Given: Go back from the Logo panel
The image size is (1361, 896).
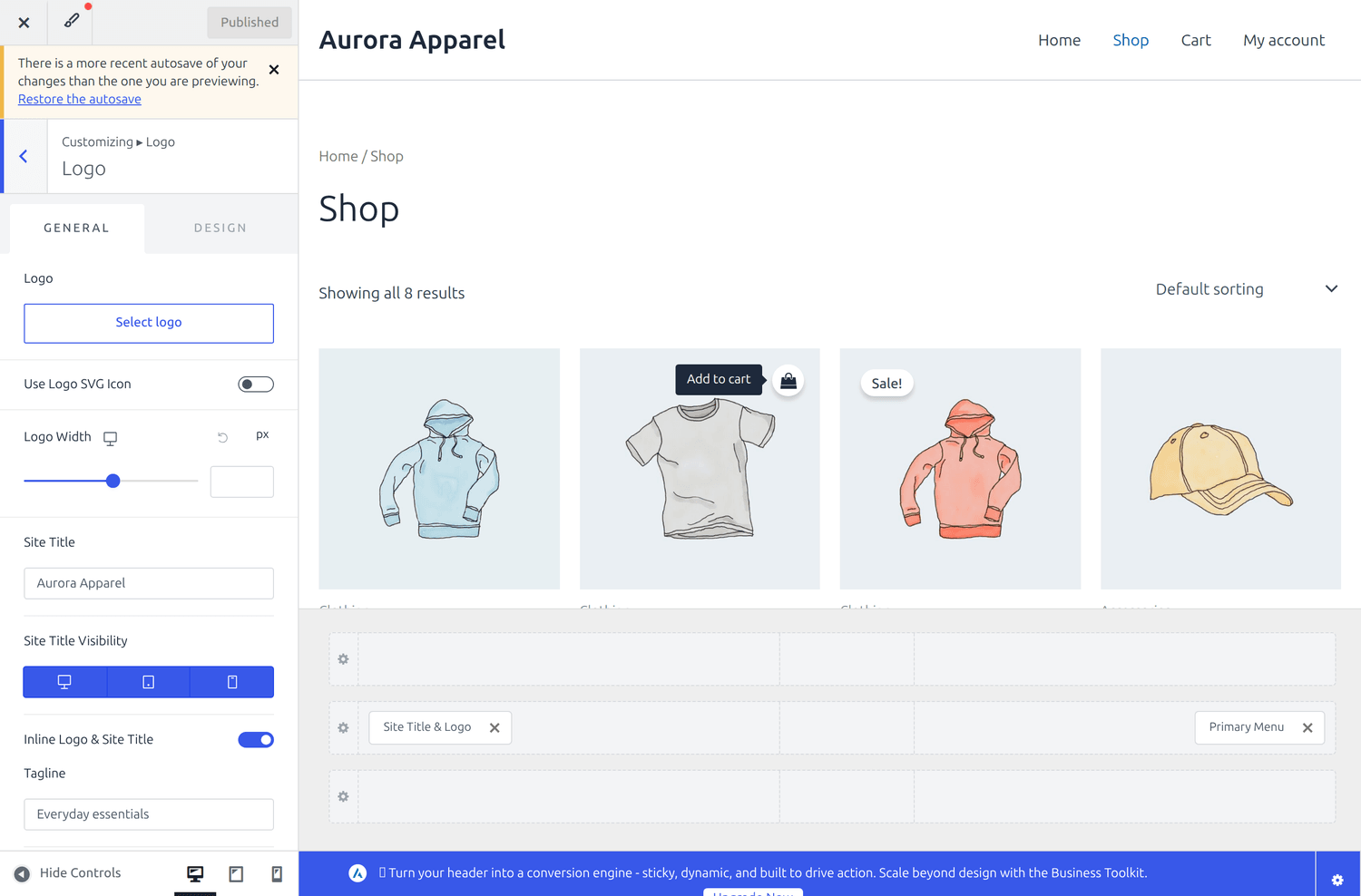Looking at the screenshot, I should (24, 157).
